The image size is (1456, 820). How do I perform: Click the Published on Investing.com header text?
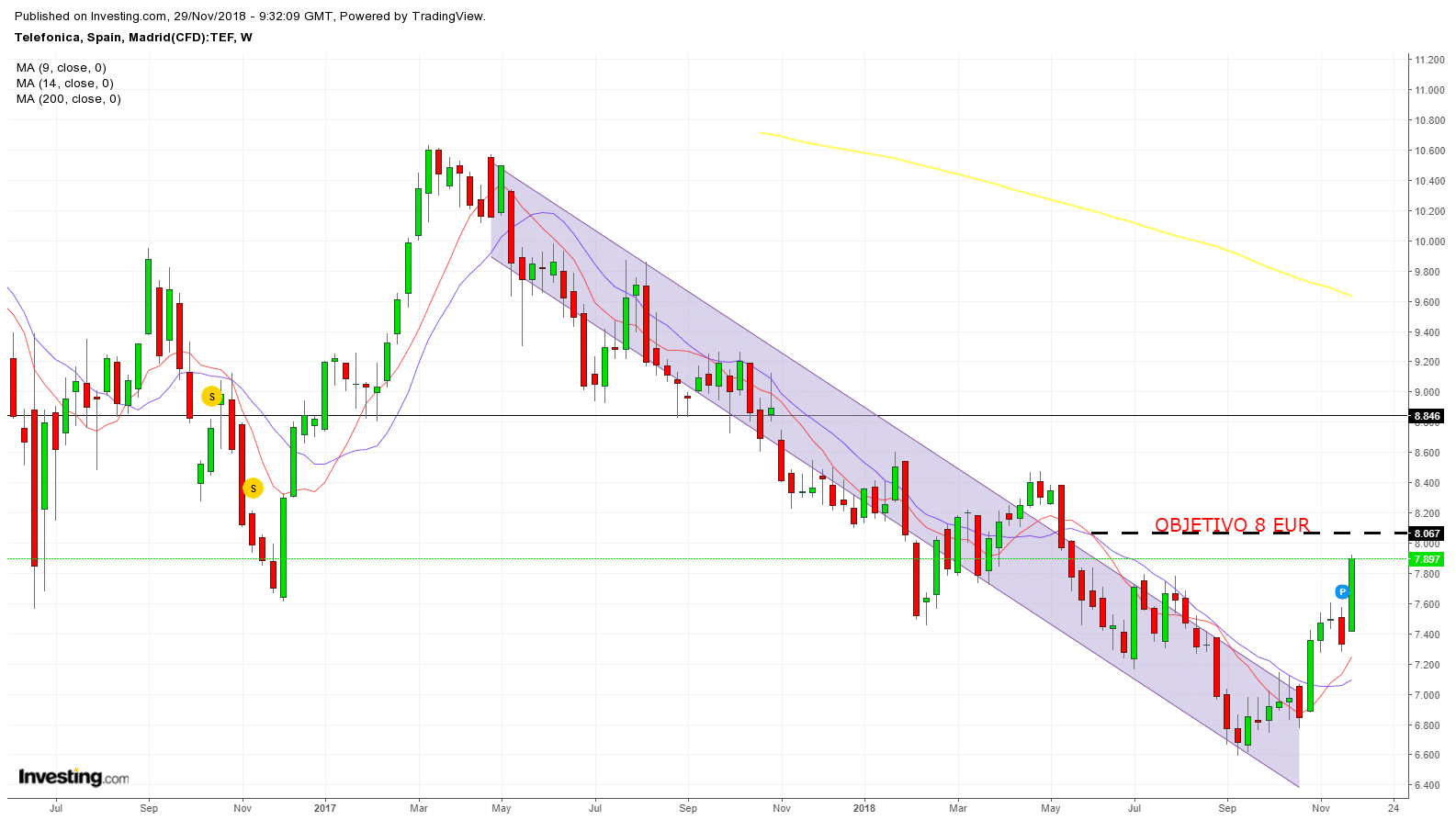coord(250,17)
